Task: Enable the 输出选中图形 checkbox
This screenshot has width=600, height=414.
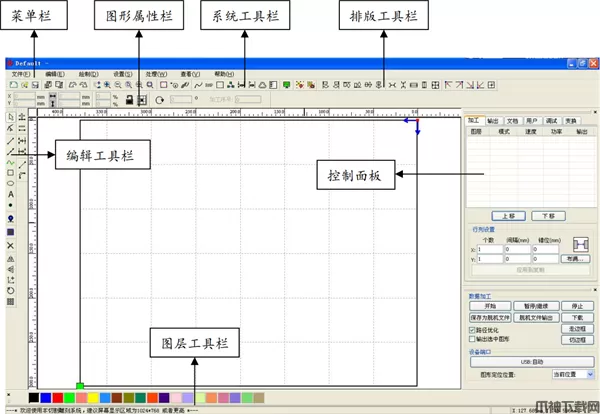Action: click(x=472, y=339)
